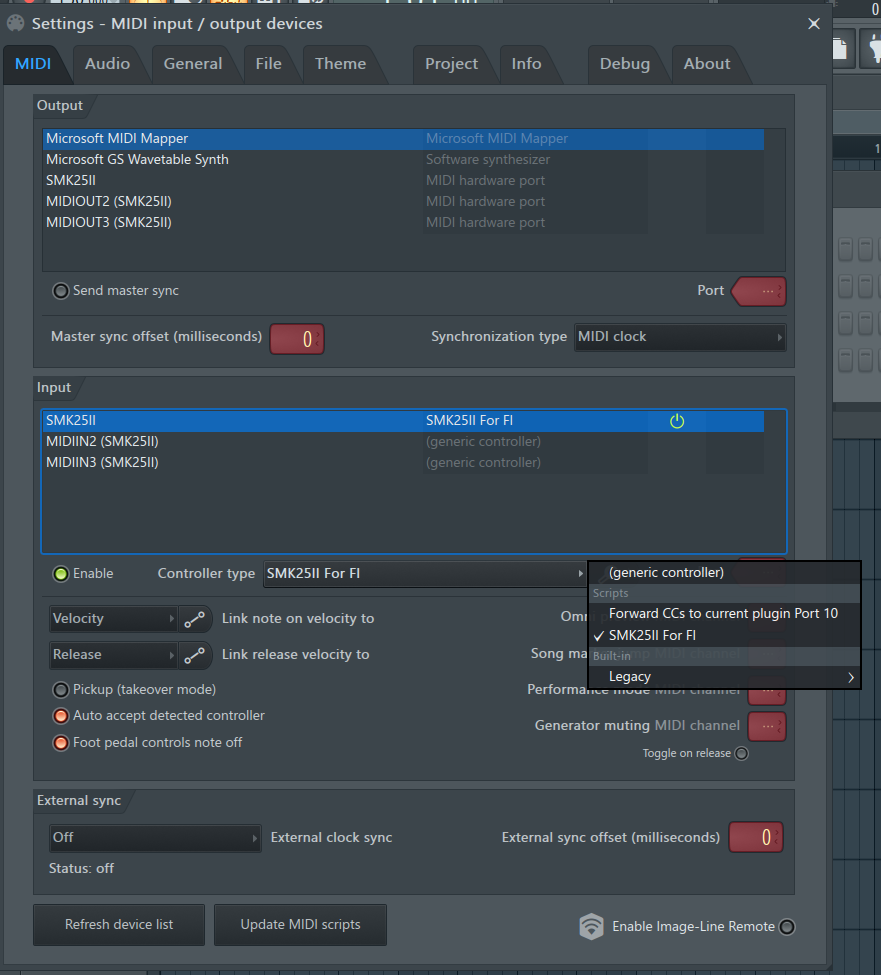The width and height of the screenshot is (881, 975).
Task: Click the power icon on SMK25II input row
Action: [x=677, y=421]
